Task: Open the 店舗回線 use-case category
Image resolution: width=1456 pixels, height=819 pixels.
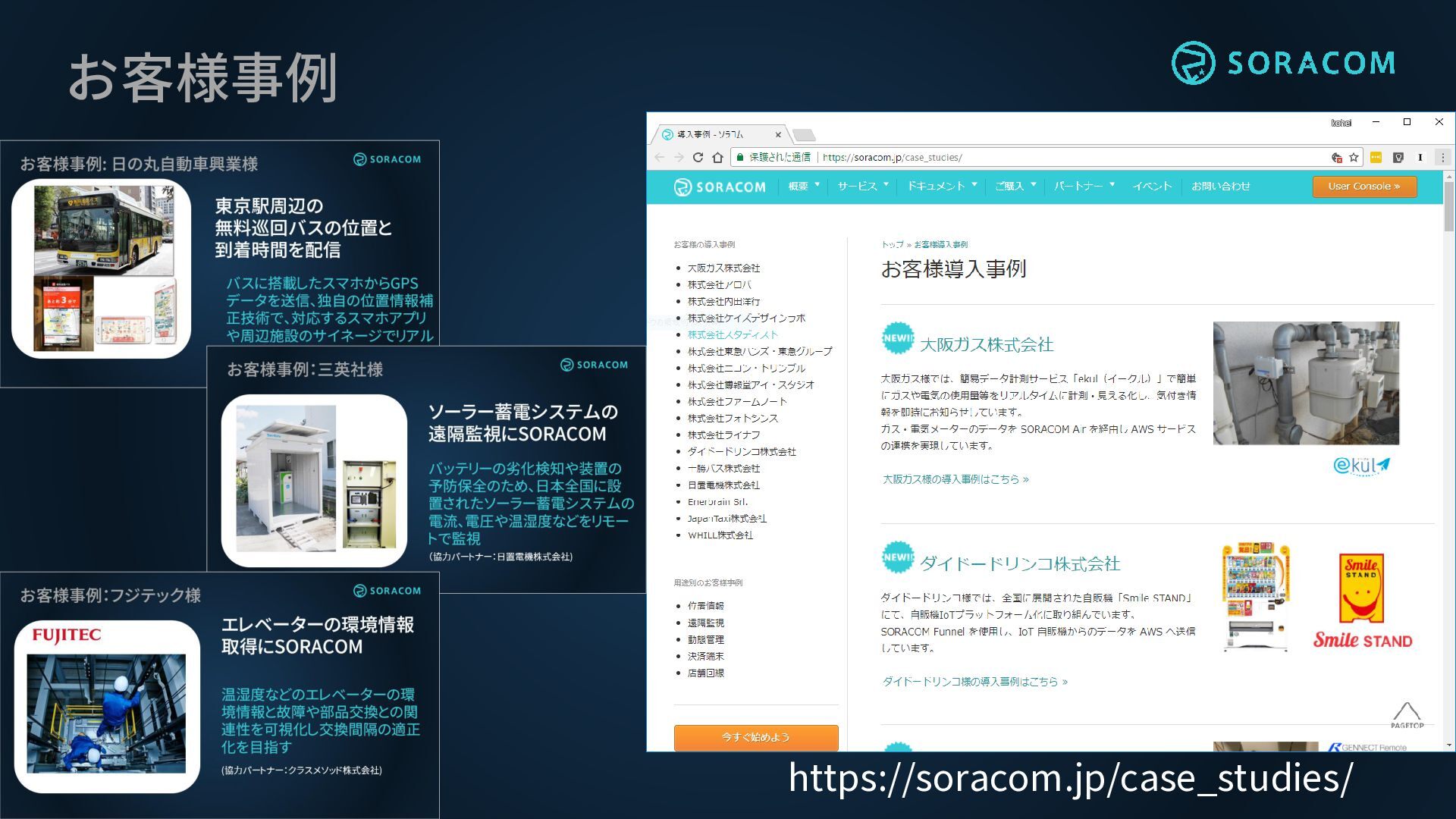Action: point(705,673)
